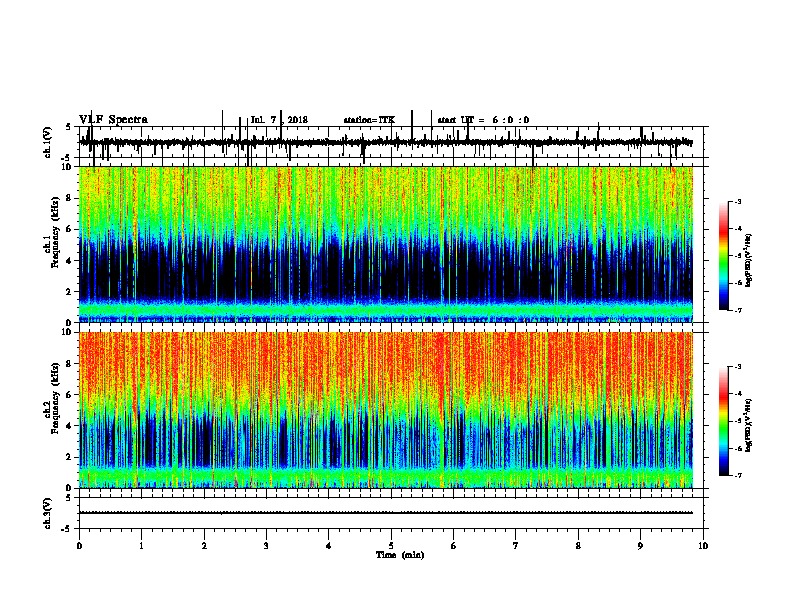Click the "ch.3(V)" axis label
The height and width of the screenshot is (612, 792).
click(x=48, y=513)
